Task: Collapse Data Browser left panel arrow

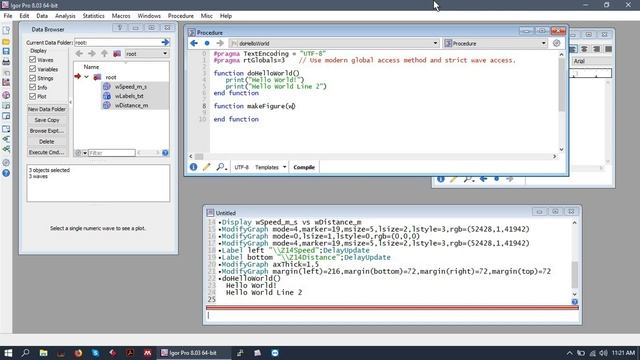Action: pos(70,102)
